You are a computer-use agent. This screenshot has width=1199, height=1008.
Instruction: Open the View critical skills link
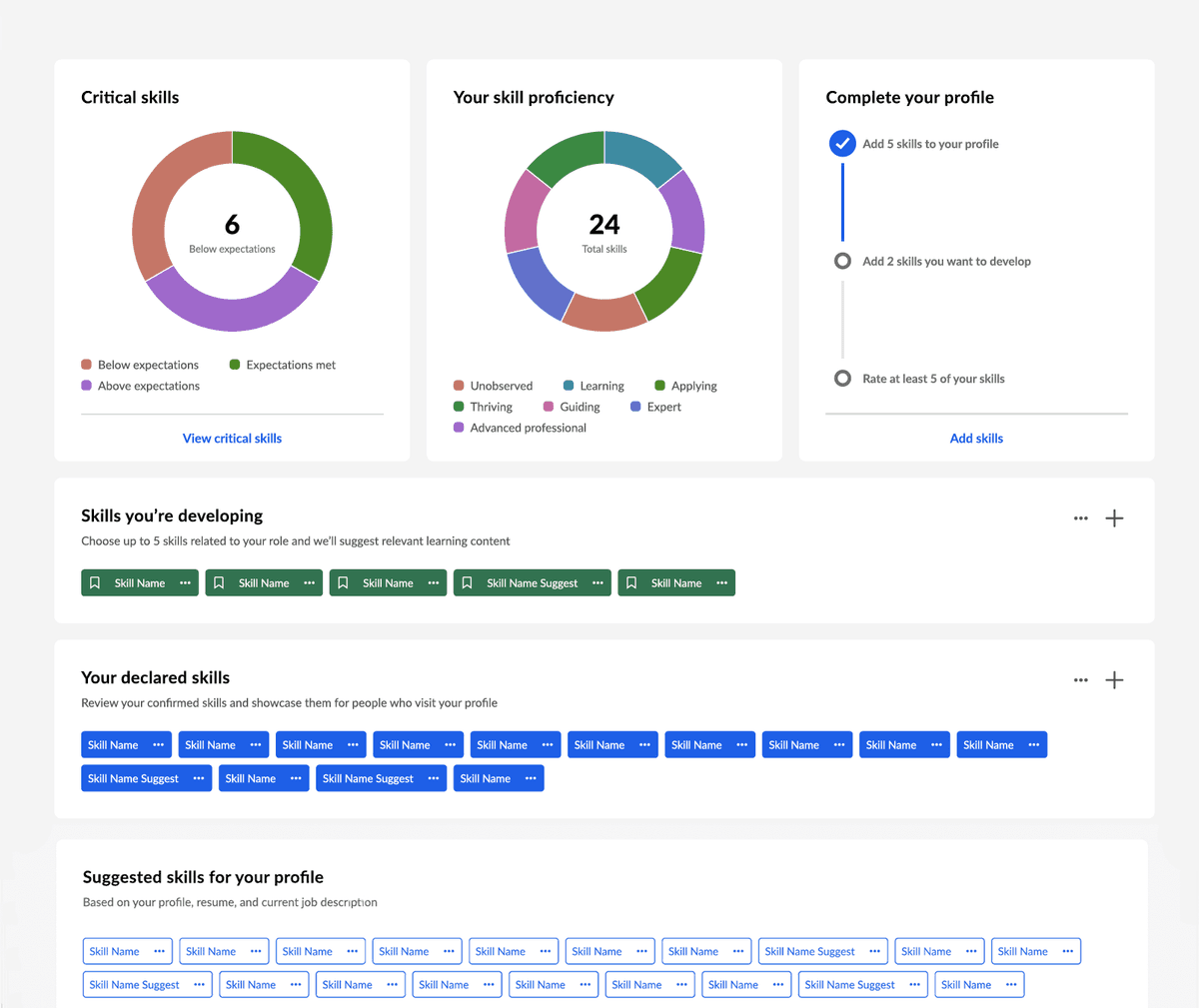click(232, 439)
